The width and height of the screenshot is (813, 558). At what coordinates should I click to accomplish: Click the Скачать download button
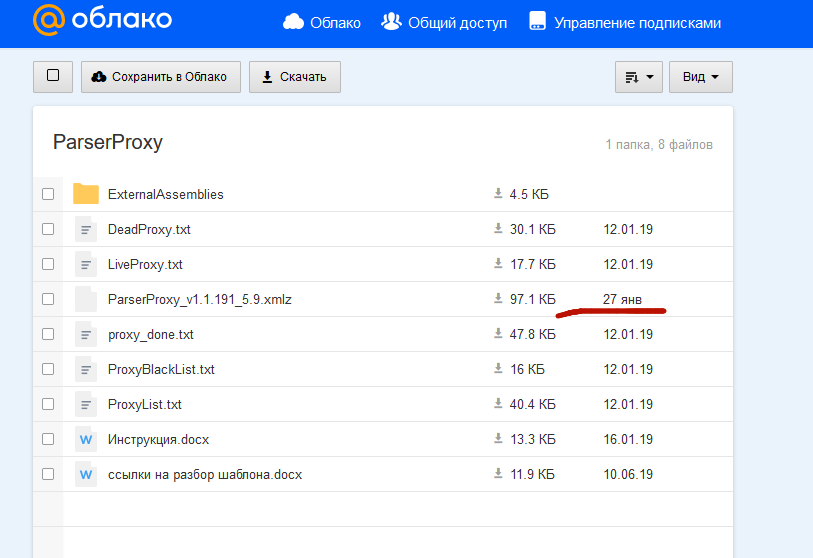294,77
